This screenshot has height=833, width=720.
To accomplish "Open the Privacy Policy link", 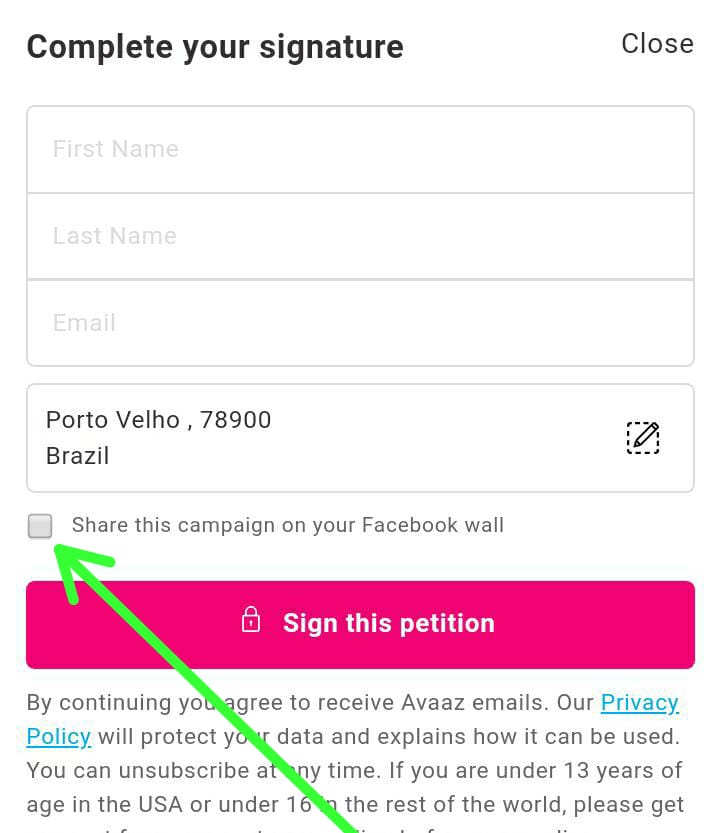I will 639,703.
